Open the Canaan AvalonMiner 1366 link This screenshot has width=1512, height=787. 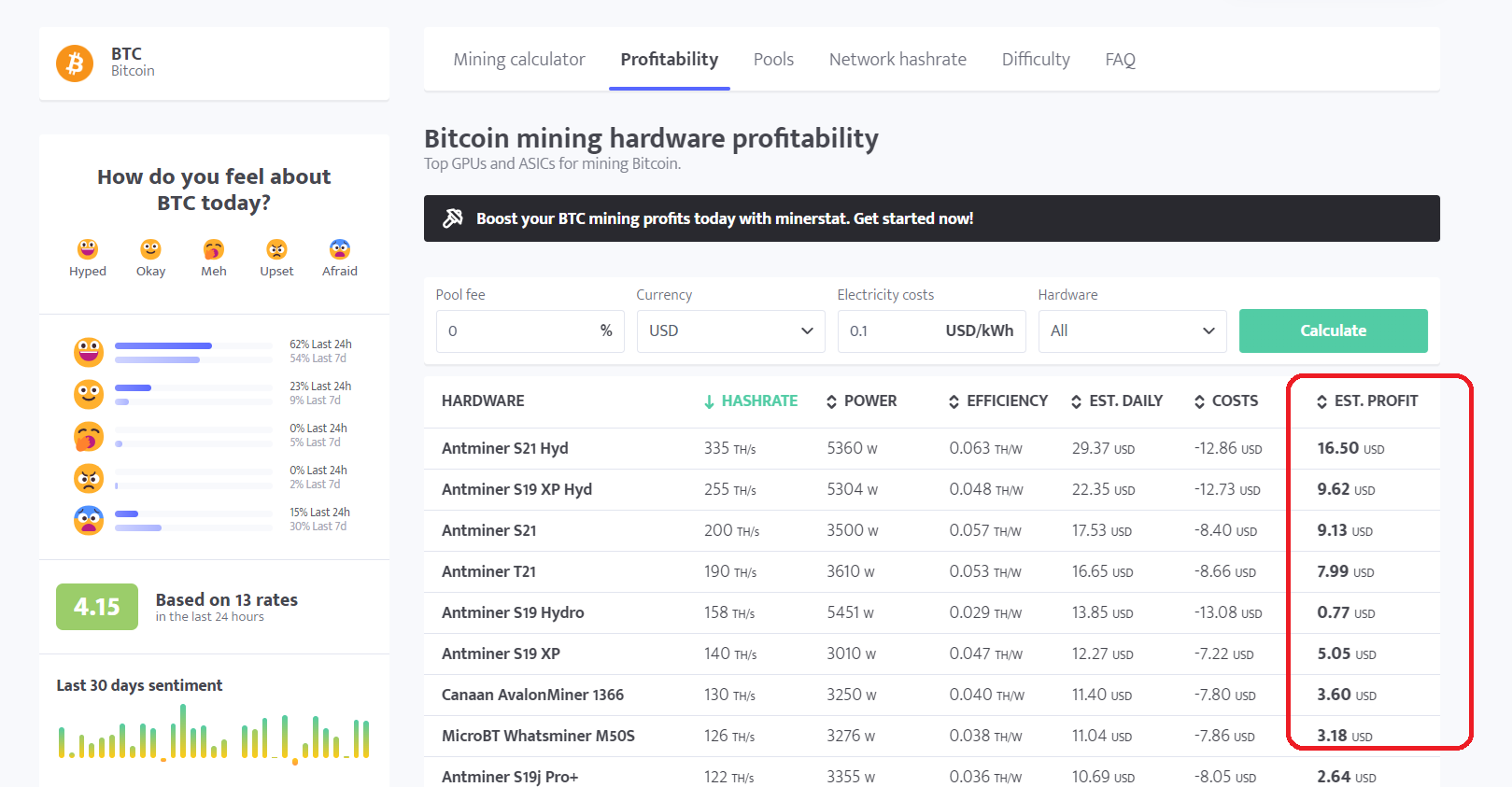click(532, 695)
